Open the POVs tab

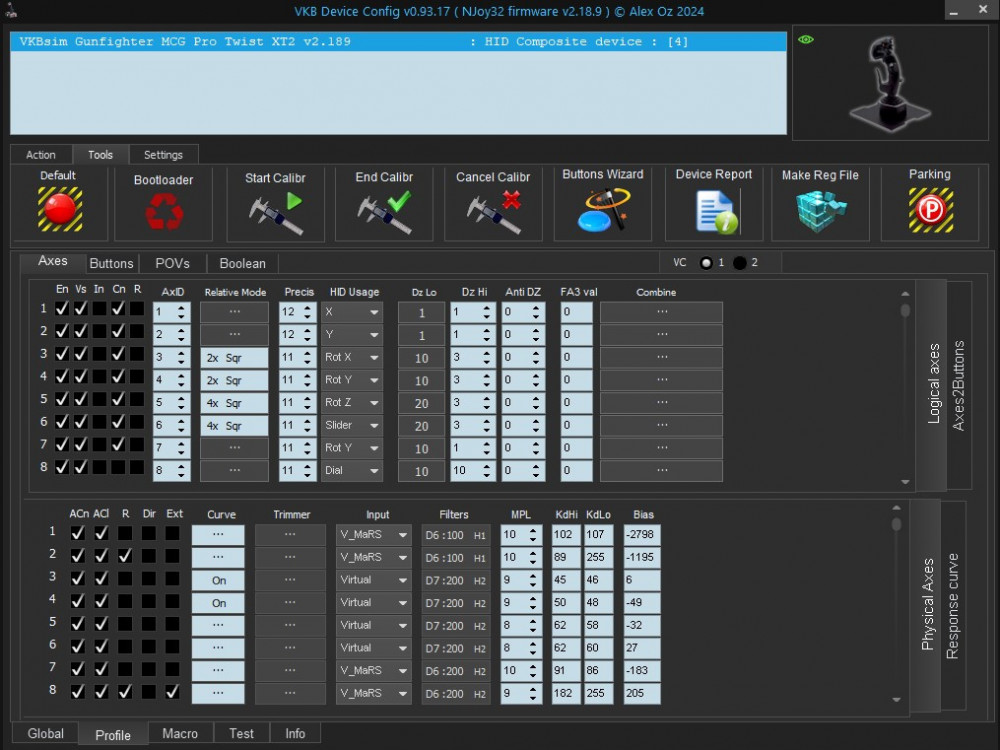(x=171, y=263)
